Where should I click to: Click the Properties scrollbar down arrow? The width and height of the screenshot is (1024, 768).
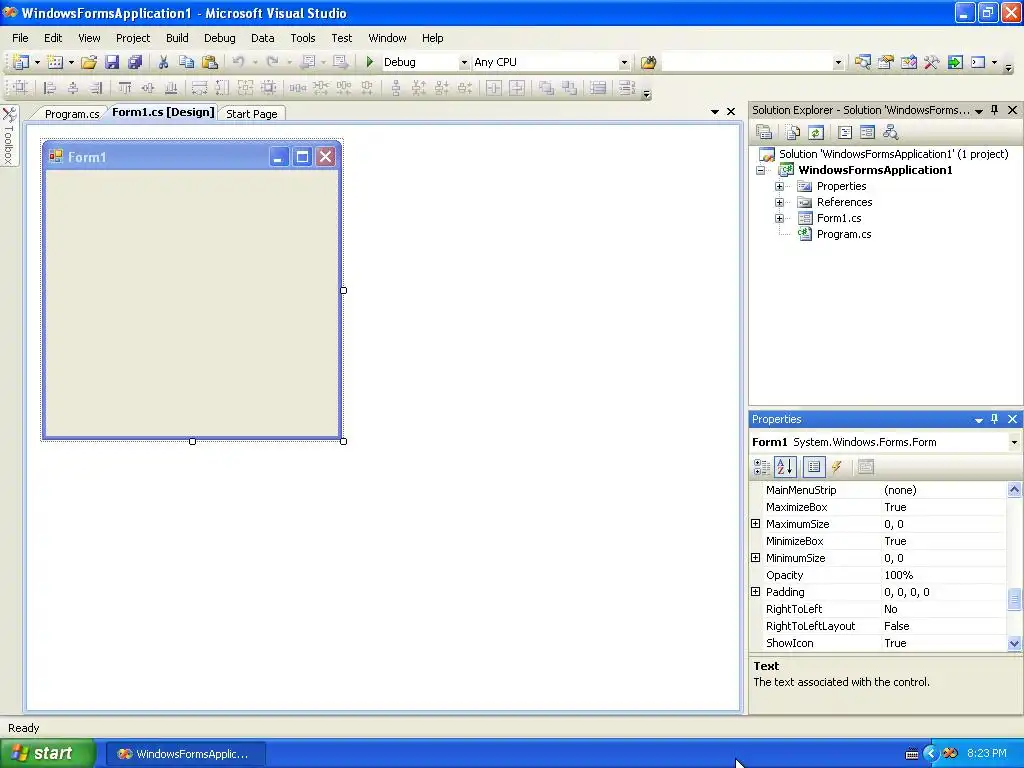(1014, 643)
